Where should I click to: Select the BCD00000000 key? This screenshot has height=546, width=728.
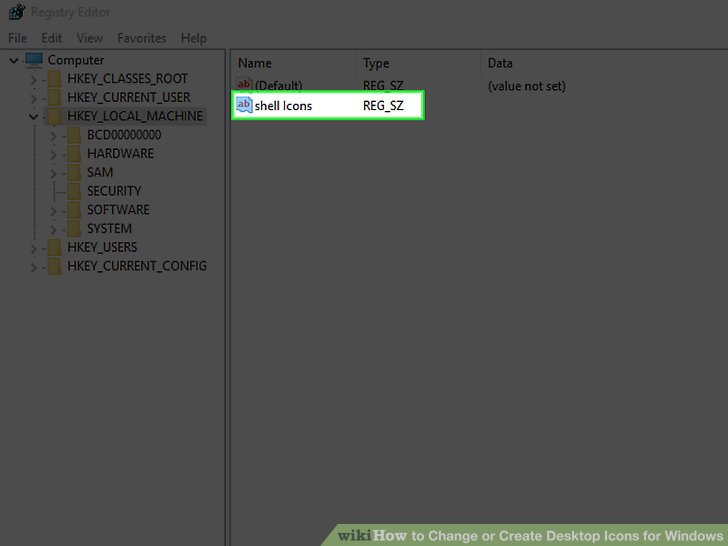point(124,135)
